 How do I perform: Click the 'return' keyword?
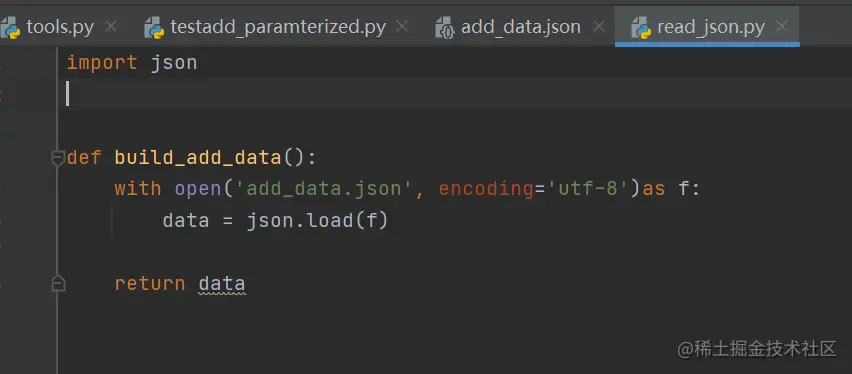pos(150,284)
